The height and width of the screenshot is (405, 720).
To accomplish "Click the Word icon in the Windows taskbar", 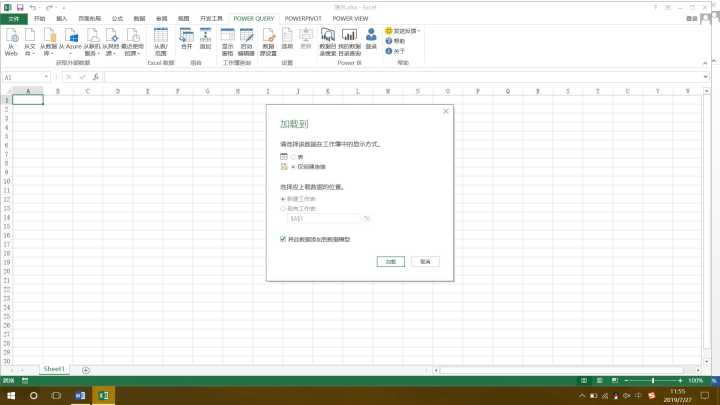I will point(80,396).
